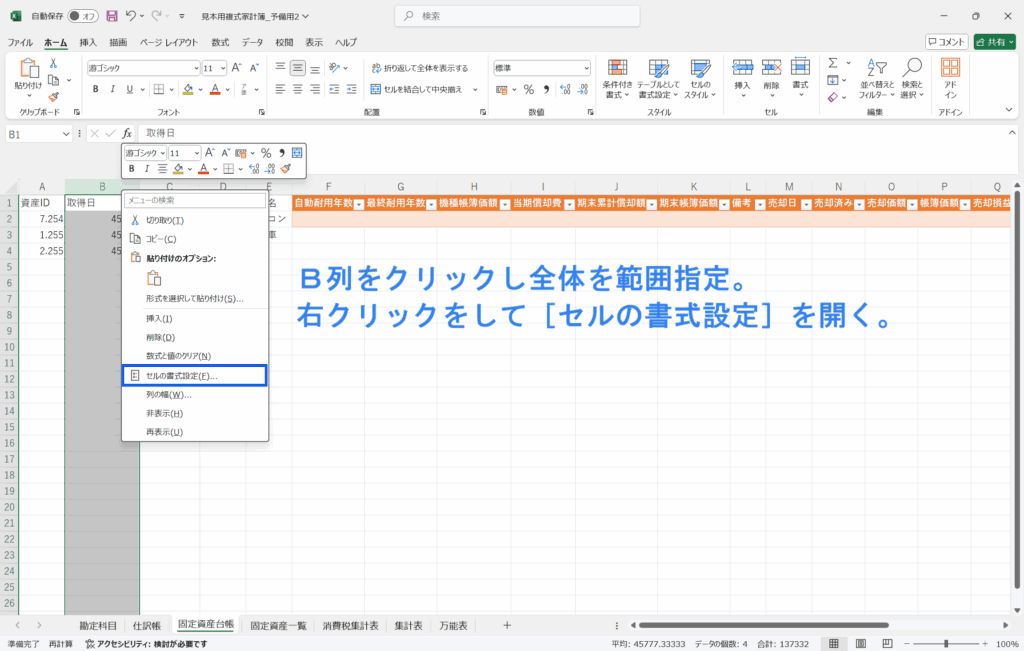Viewport: 1024px width, 651px height.
Task: Open the ファイル menu tab
Action: pos(20,42)
